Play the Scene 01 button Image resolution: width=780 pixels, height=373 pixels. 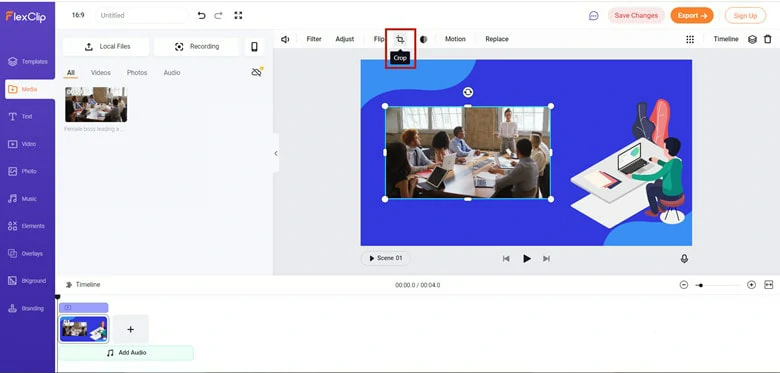385,259
